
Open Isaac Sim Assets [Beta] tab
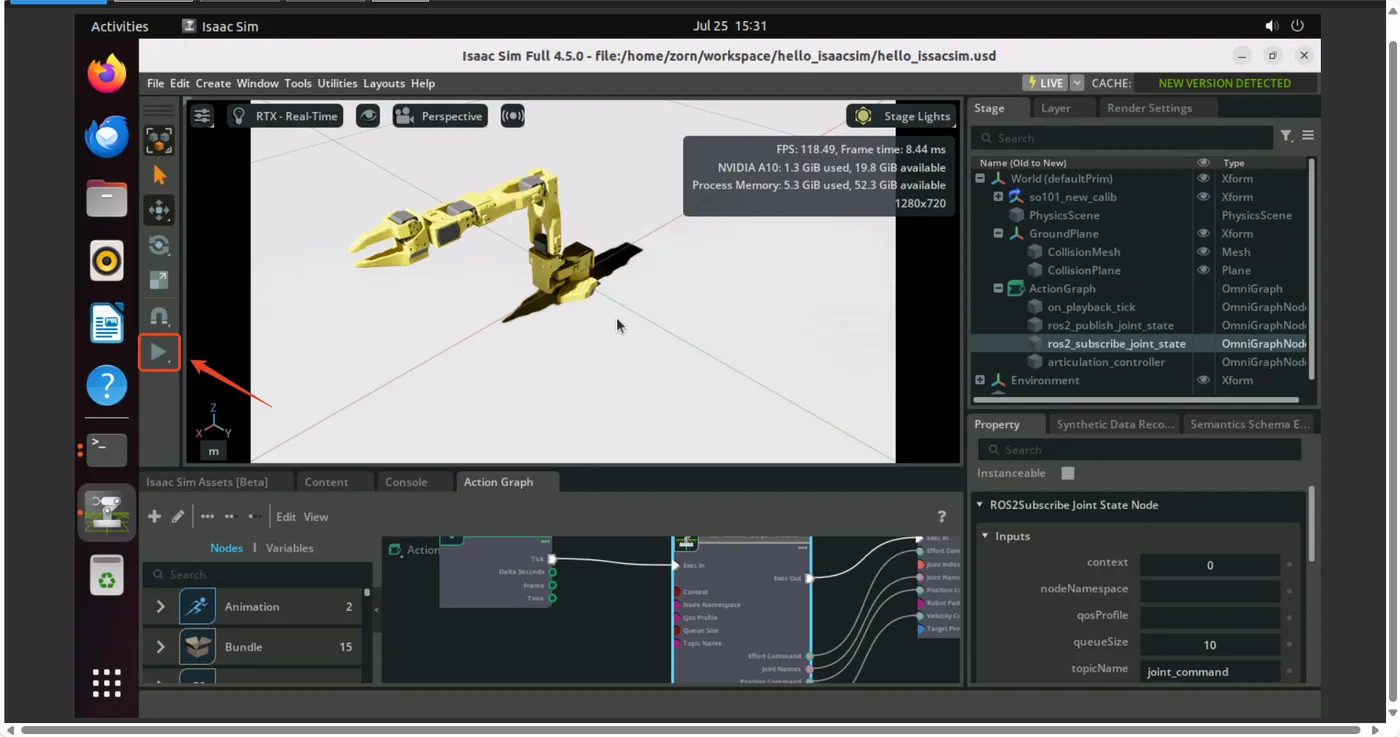[x=207, y=482]
